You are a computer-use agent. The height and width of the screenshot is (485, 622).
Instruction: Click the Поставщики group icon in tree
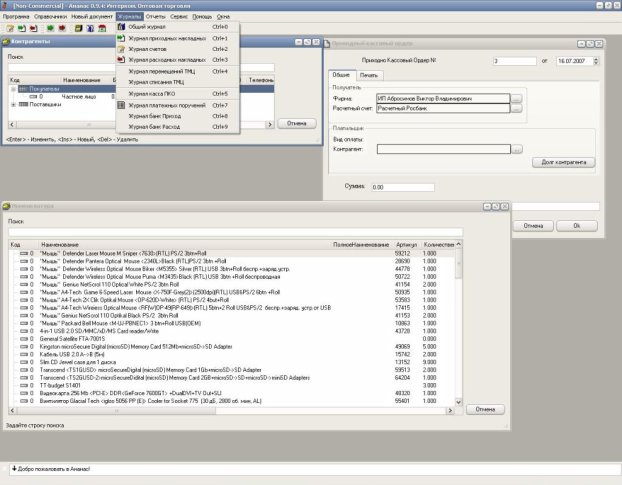click(23, 104)
